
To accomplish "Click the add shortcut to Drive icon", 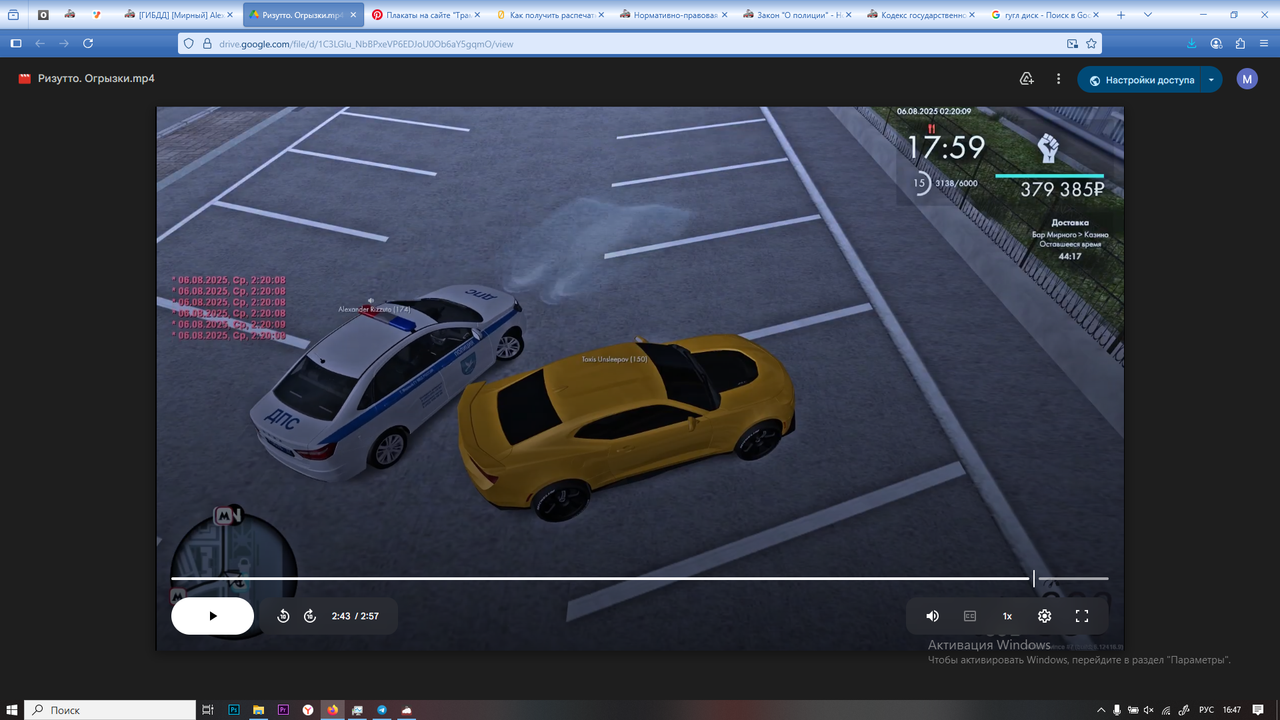I will click(x=1026, y=79).
